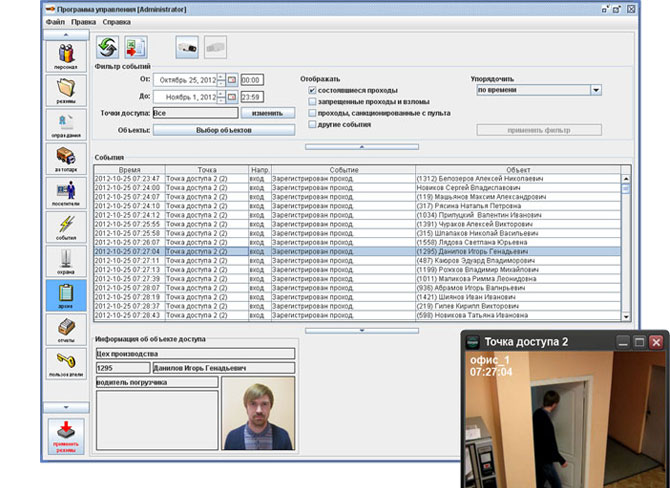Open the Справка menu
The height and width of the screenshot is (488, 670).
coord(117,22)
